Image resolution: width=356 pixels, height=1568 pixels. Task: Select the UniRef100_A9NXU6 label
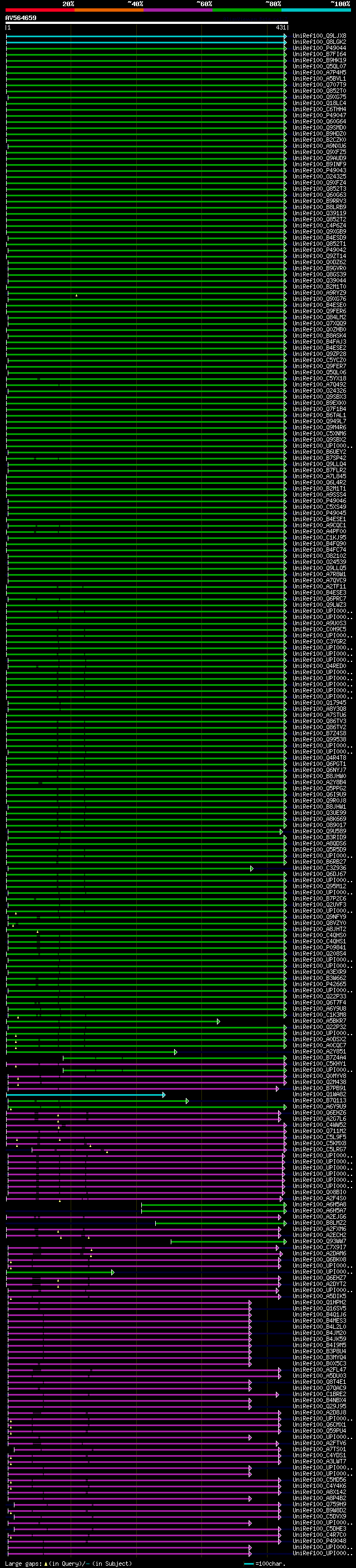tap(319, 146)
